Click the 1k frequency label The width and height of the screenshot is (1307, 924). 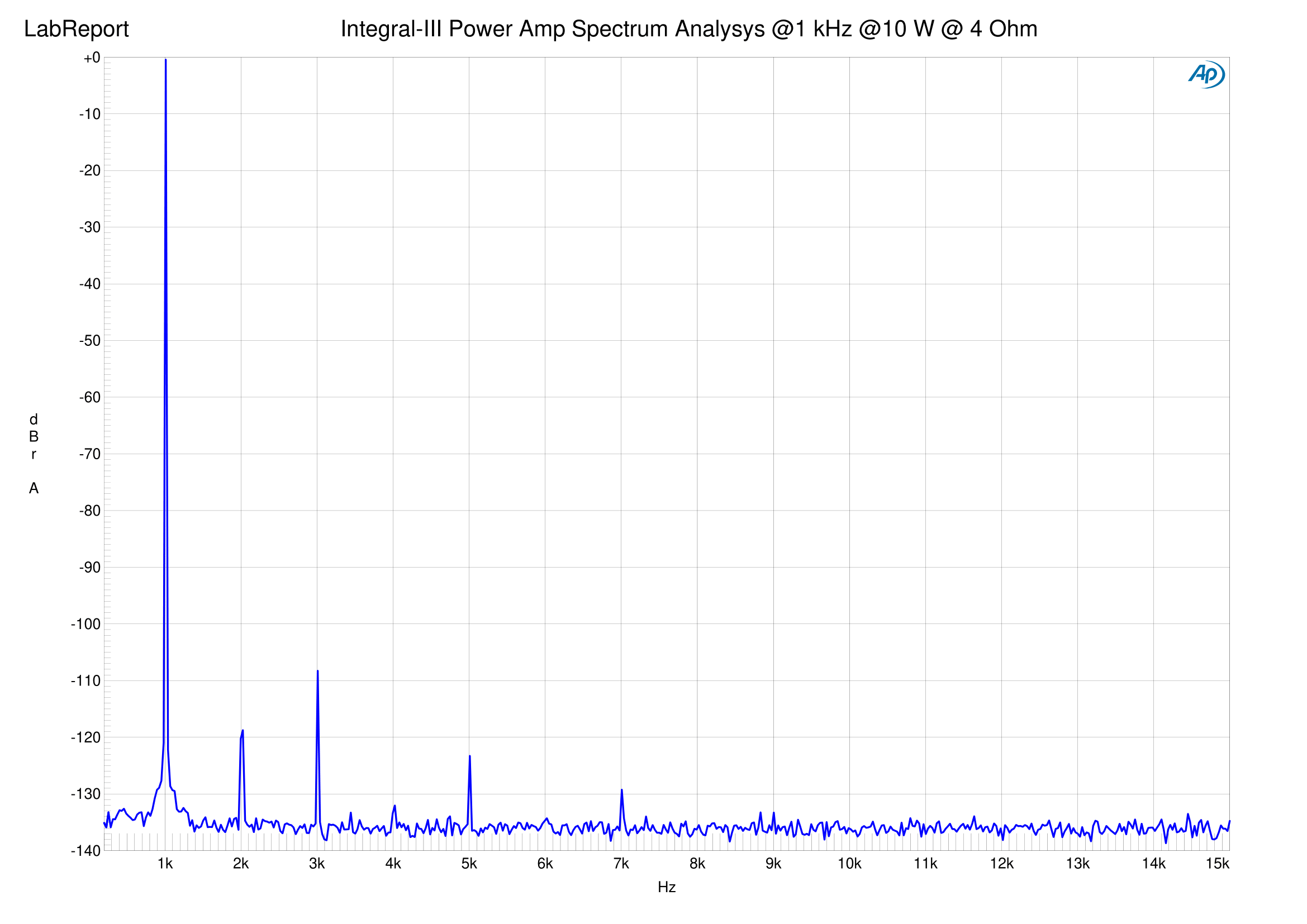(x=165, y=864)
